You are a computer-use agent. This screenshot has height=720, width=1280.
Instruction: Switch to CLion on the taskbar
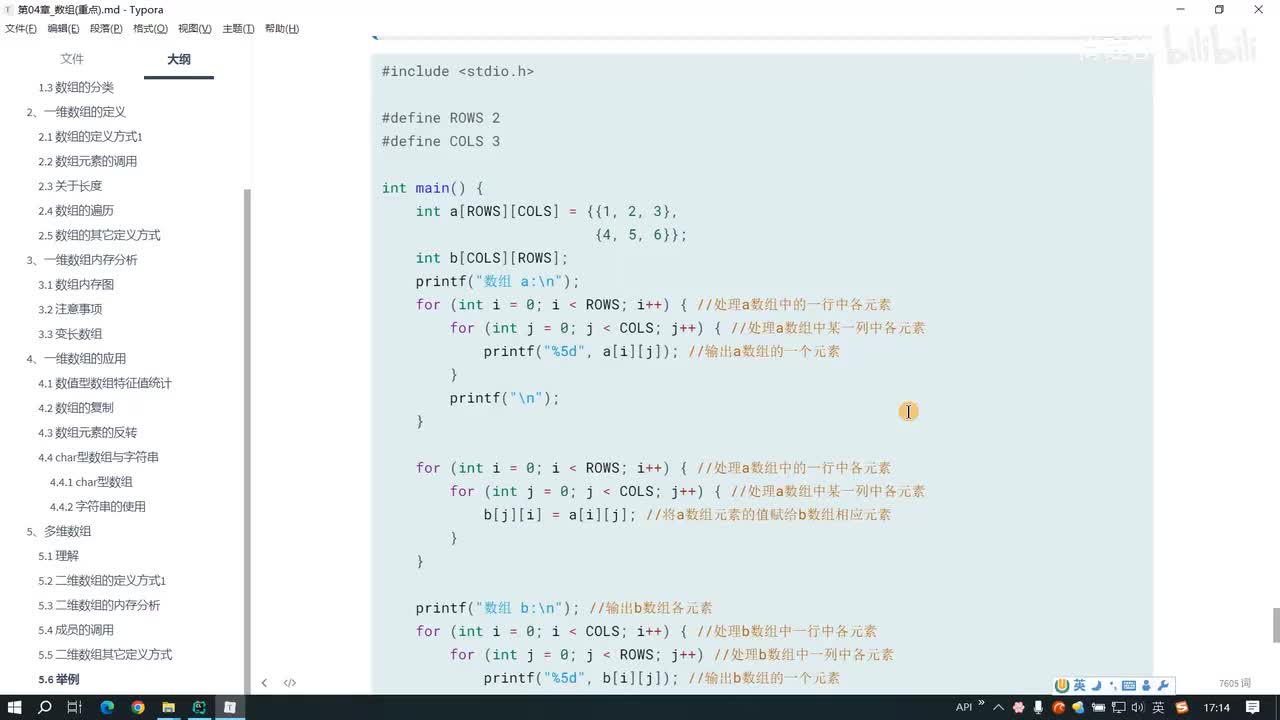point(199,707)
